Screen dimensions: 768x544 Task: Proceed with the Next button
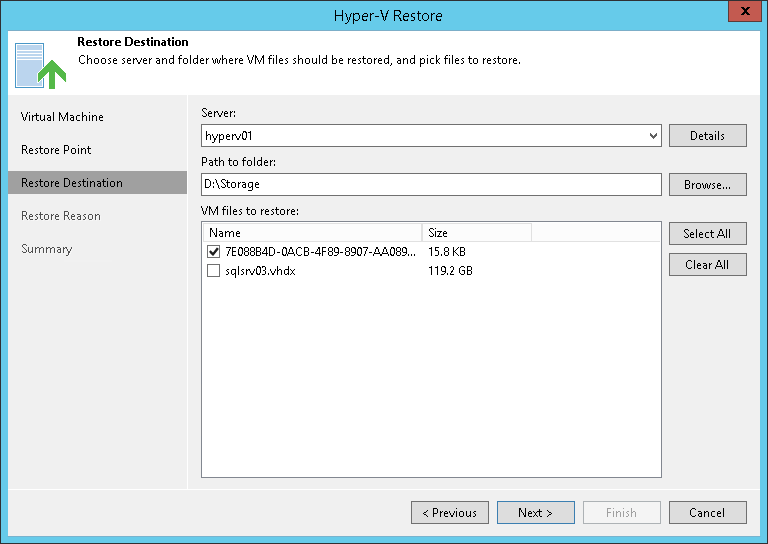535,512
